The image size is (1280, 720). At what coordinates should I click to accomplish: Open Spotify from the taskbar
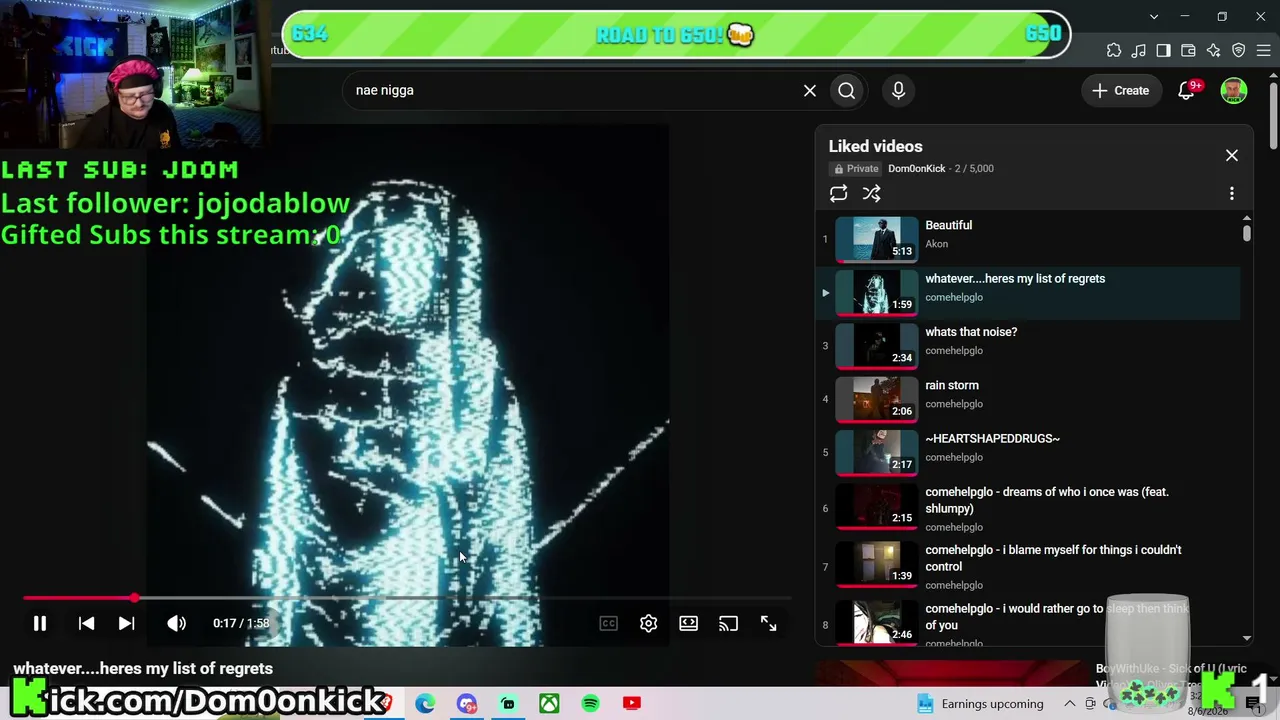(590, 704)
